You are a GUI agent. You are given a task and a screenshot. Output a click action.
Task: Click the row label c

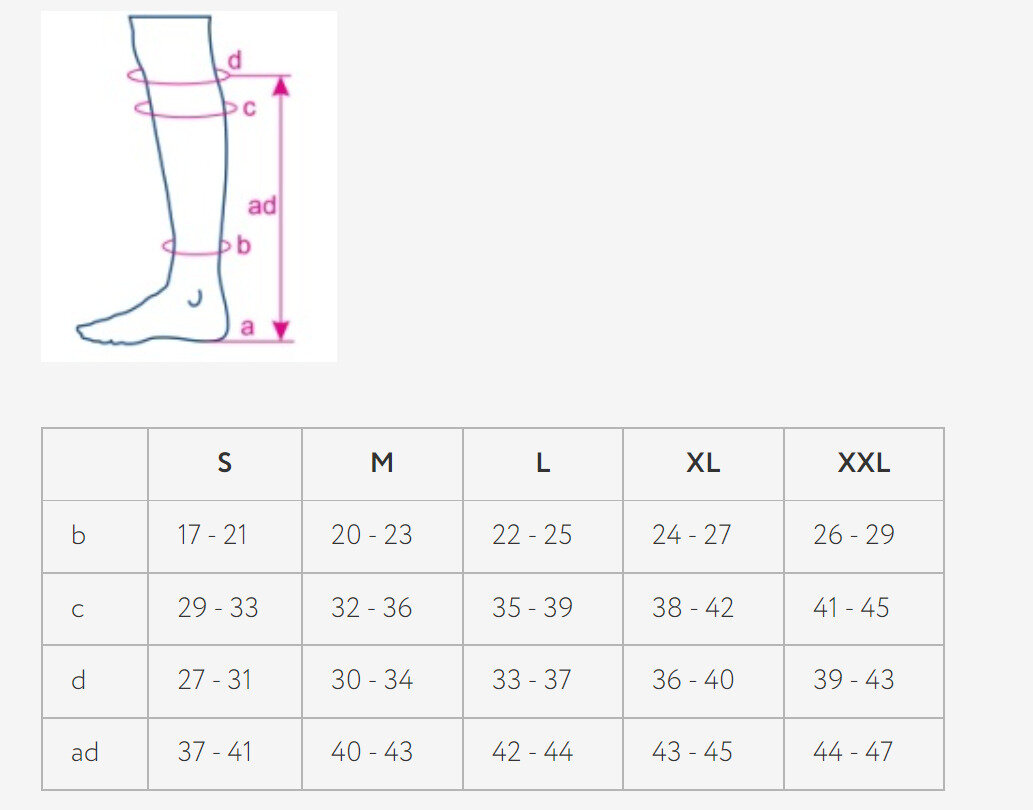click(x=79, y=608)
